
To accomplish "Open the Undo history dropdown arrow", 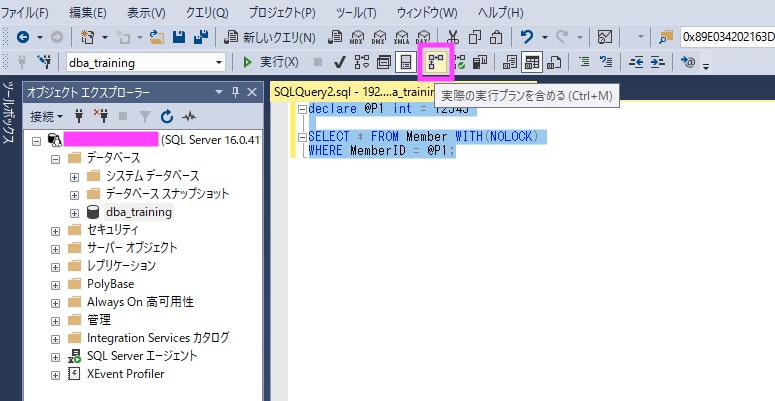I will click(x=544, y=37).
